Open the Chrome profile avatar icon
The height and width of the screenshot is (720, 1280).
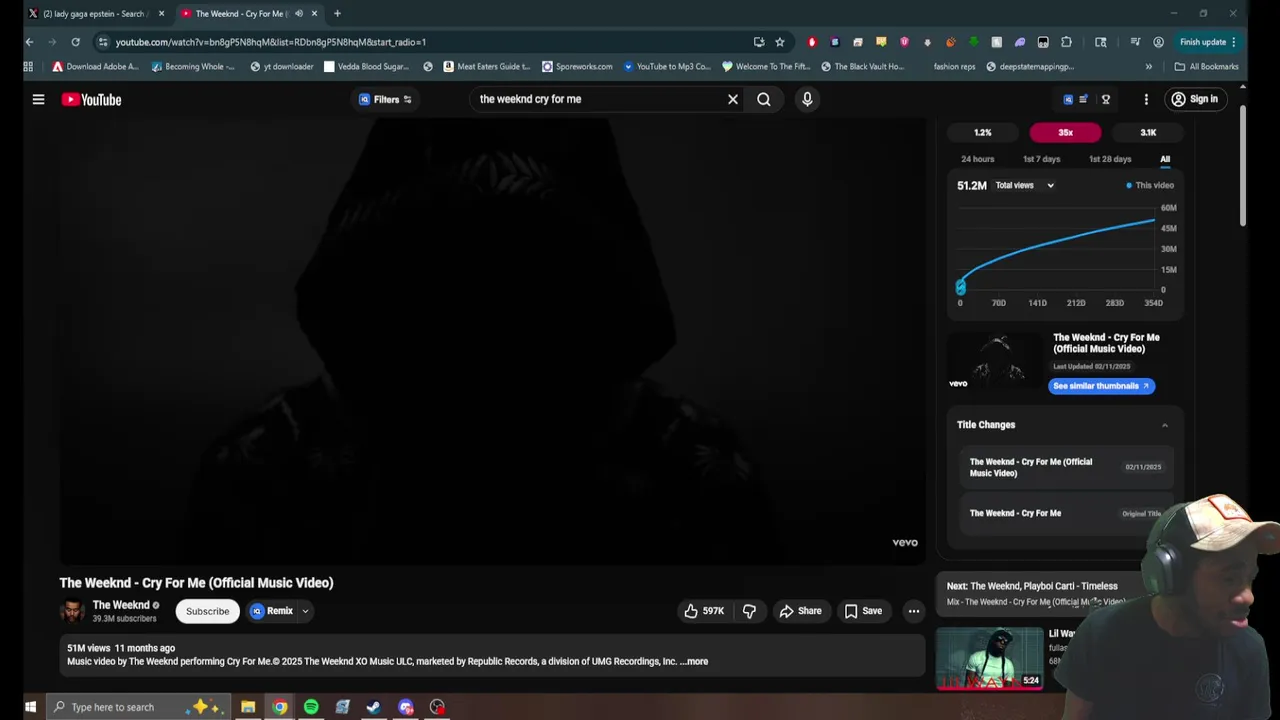click(1158, 42)
